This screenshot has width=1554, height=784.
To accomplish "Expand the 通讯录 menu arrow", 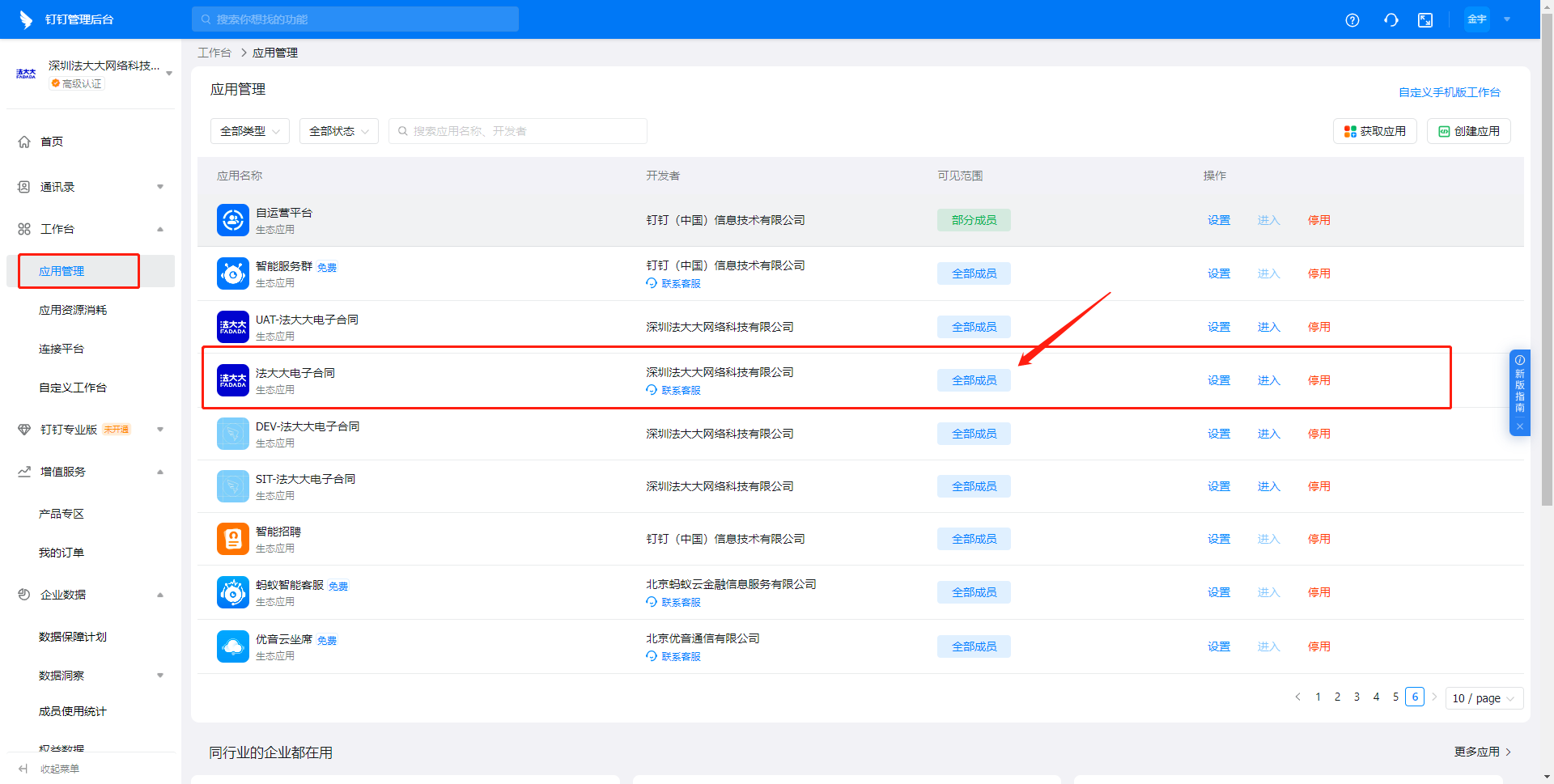I will [x=160, y=187].
